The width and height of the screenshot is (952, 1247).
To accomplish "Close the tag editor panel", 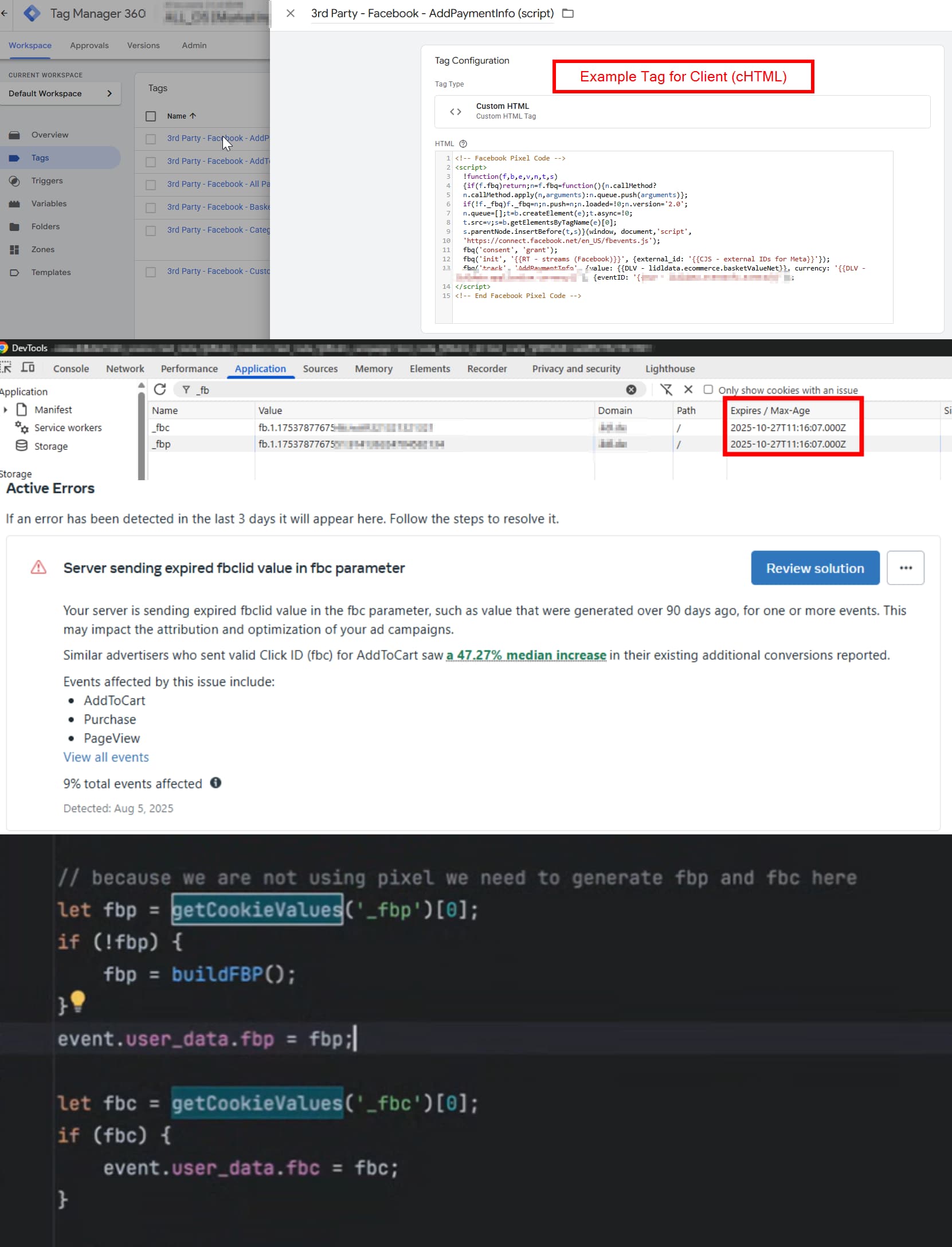I will click(x=291, y=13).
